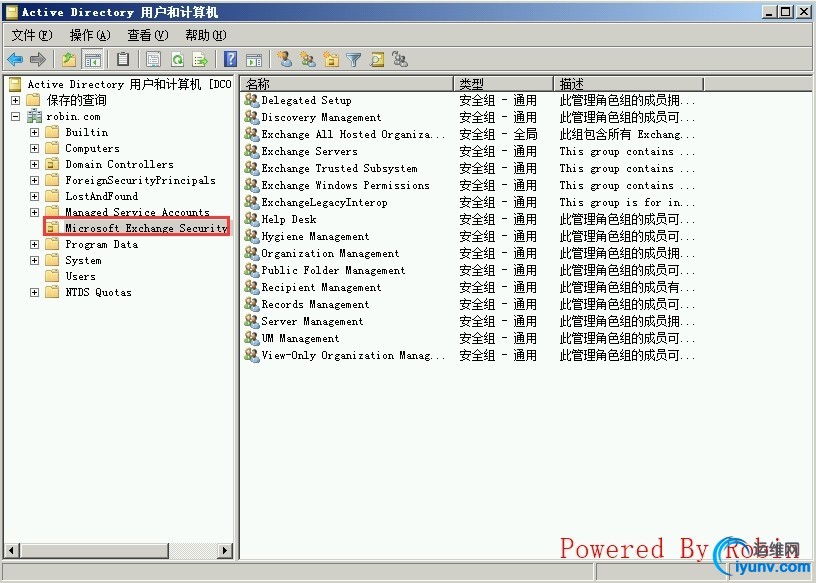Viewport: 816px width, 583px height.
Task: Select Microsoft Exchange Security tree item
Action: [146, 228]
